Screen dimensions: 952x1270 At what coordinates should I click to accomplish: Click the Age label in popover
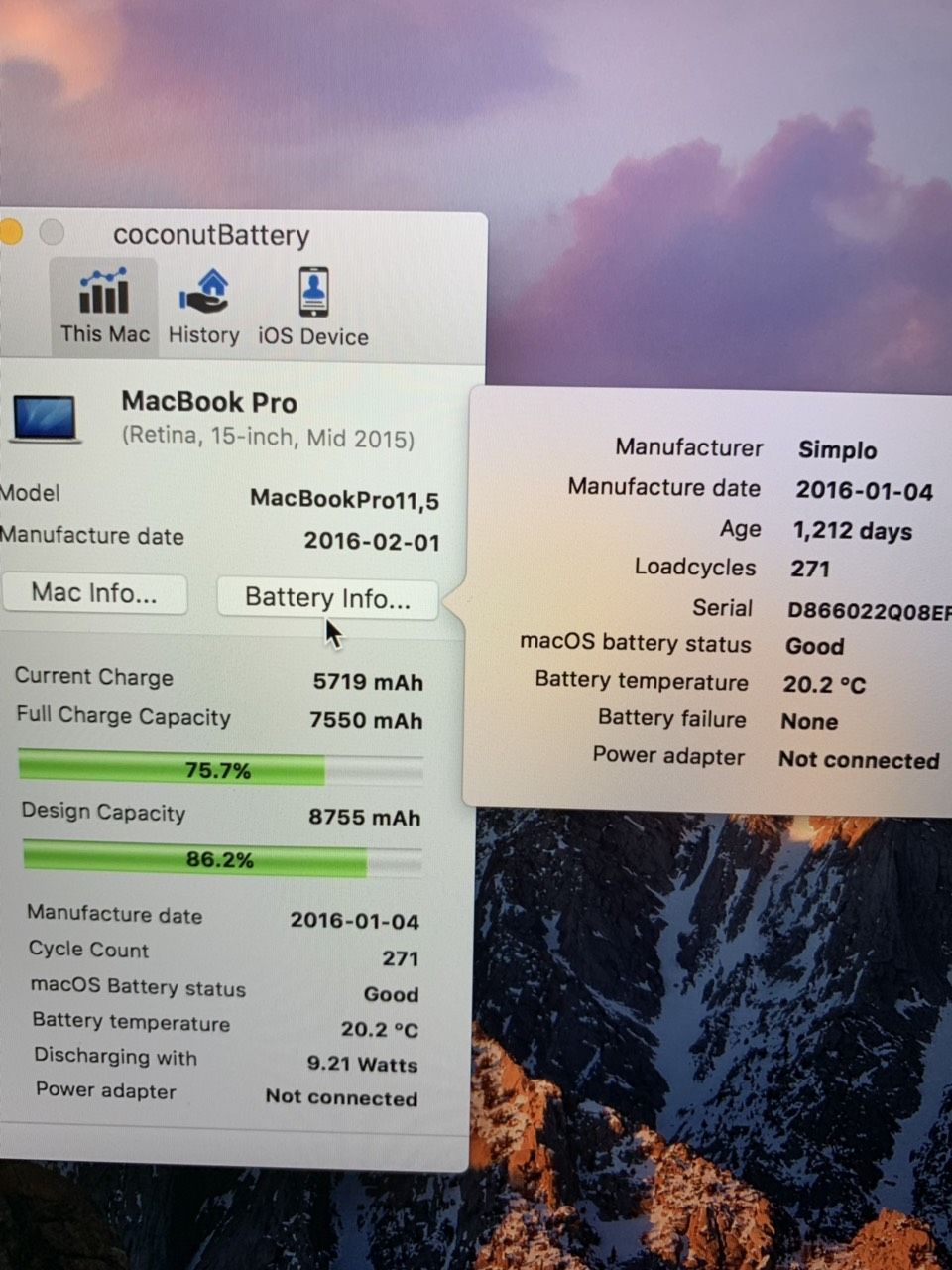pyautogui.click(x=741, y=529)
